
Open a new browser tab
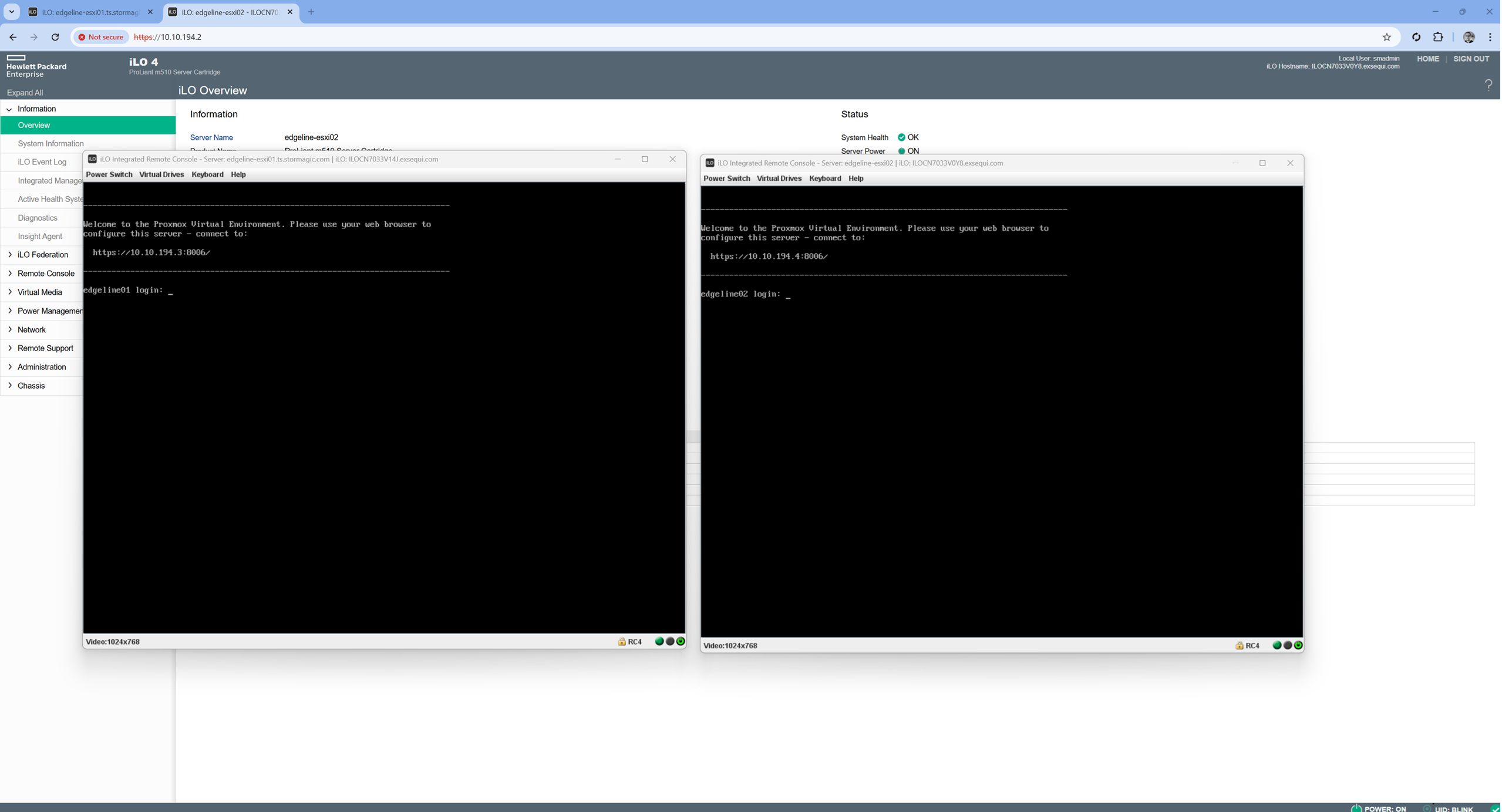(311, 12)
